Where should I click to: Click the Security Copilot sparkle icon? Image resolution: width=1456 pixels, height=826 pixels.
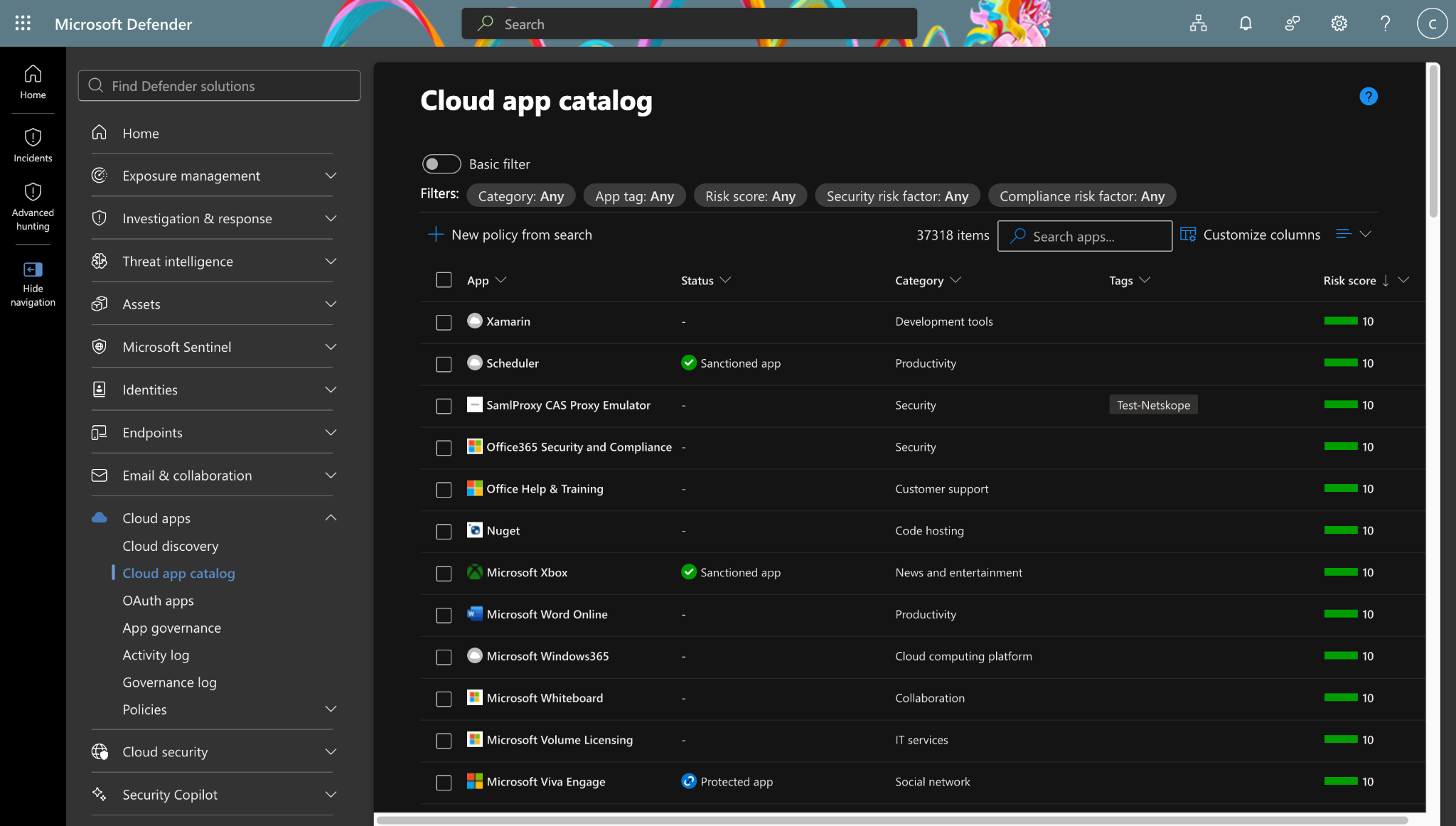coord(100,794)
